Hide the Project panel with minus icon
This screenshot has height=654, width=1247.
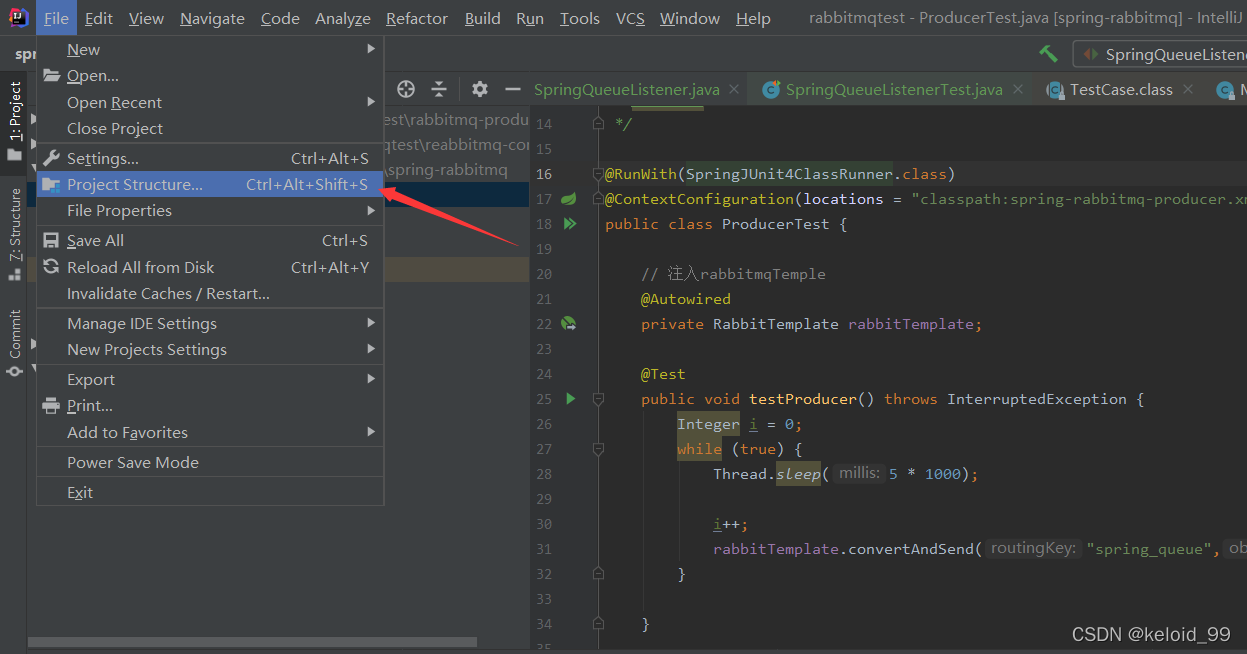[512, 89]
